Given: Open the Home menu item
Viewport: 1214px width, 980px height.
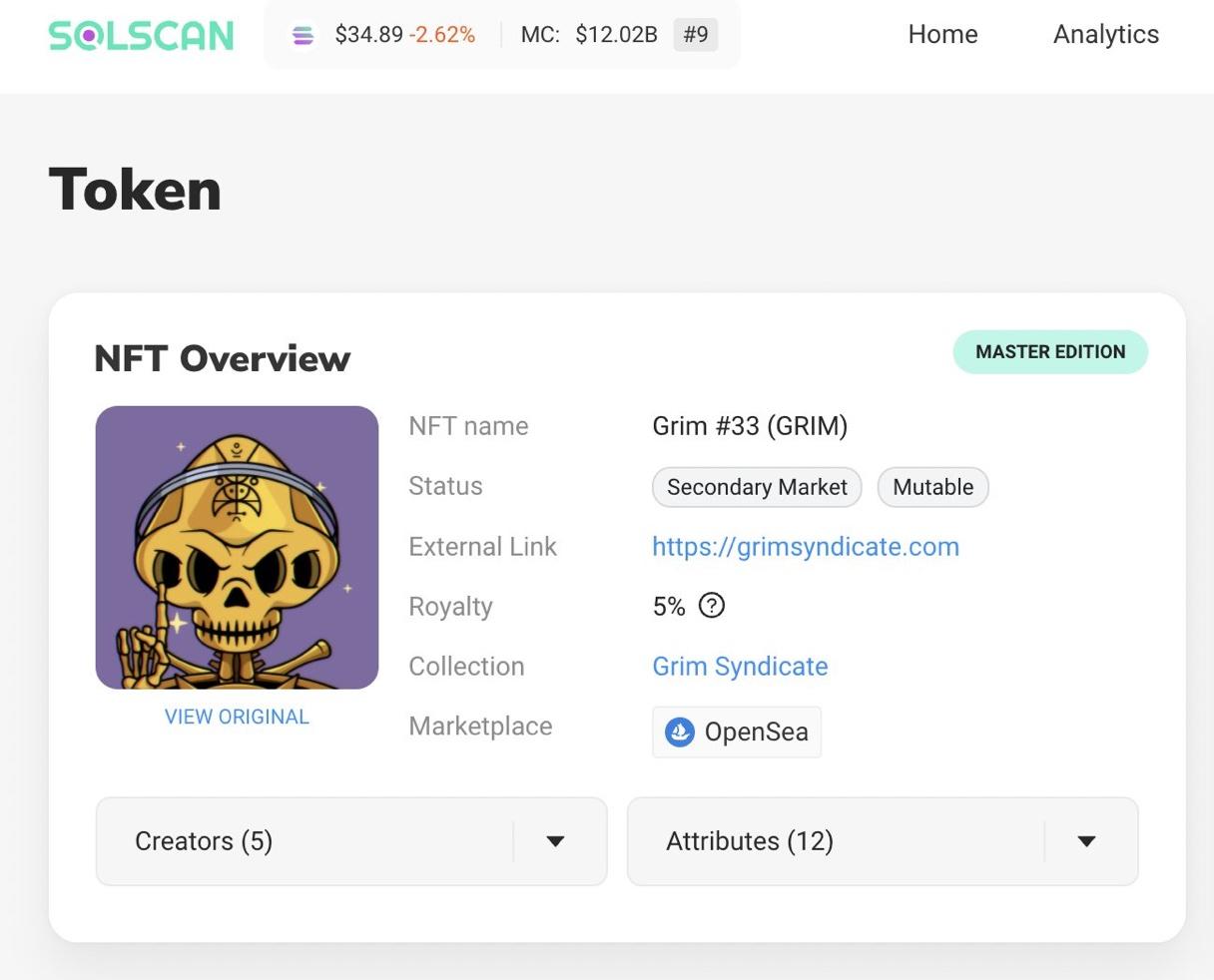Looking at the screenshot, I should coord(942,35).
